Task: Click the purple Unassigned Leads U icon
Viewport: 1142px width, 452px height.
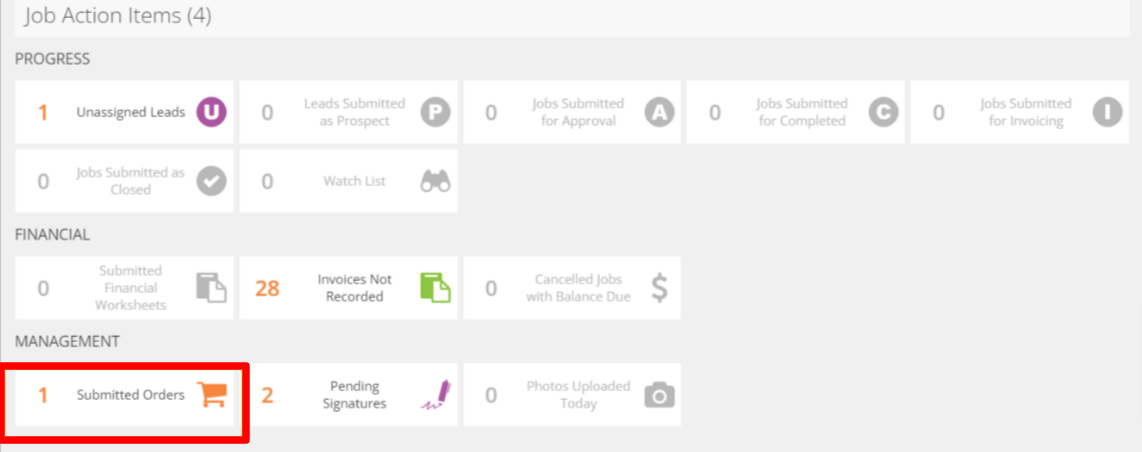Action: (211, 113)
